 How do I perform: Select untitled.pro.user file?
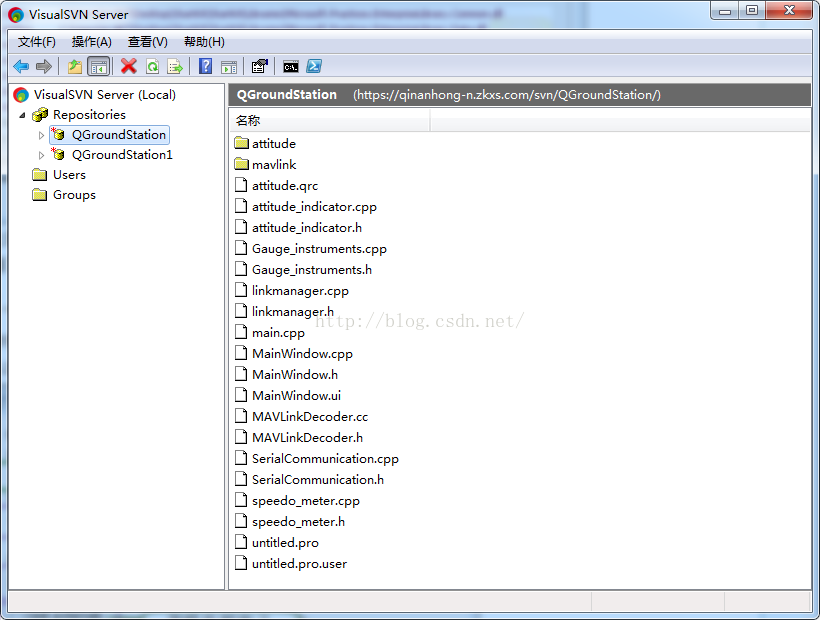[299, 564]
